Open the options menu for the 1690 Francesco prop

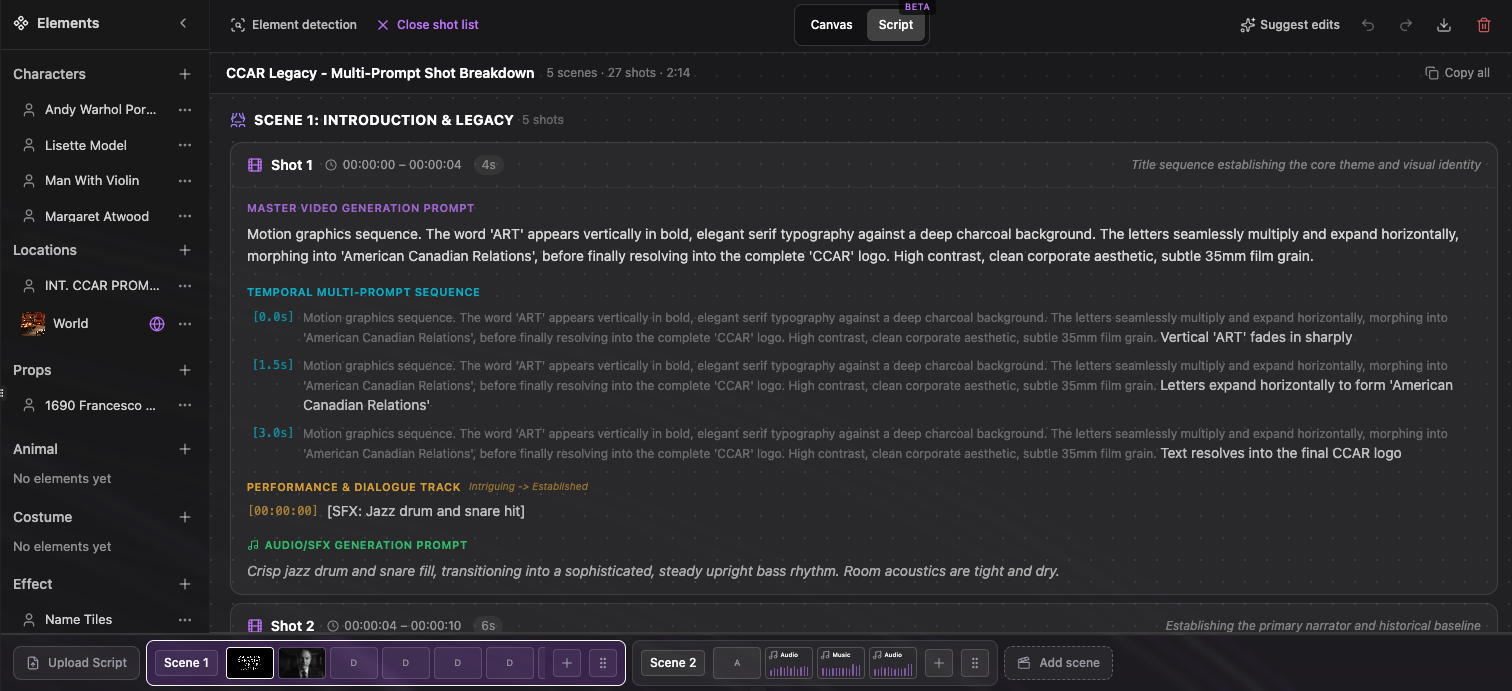[184, 405]
